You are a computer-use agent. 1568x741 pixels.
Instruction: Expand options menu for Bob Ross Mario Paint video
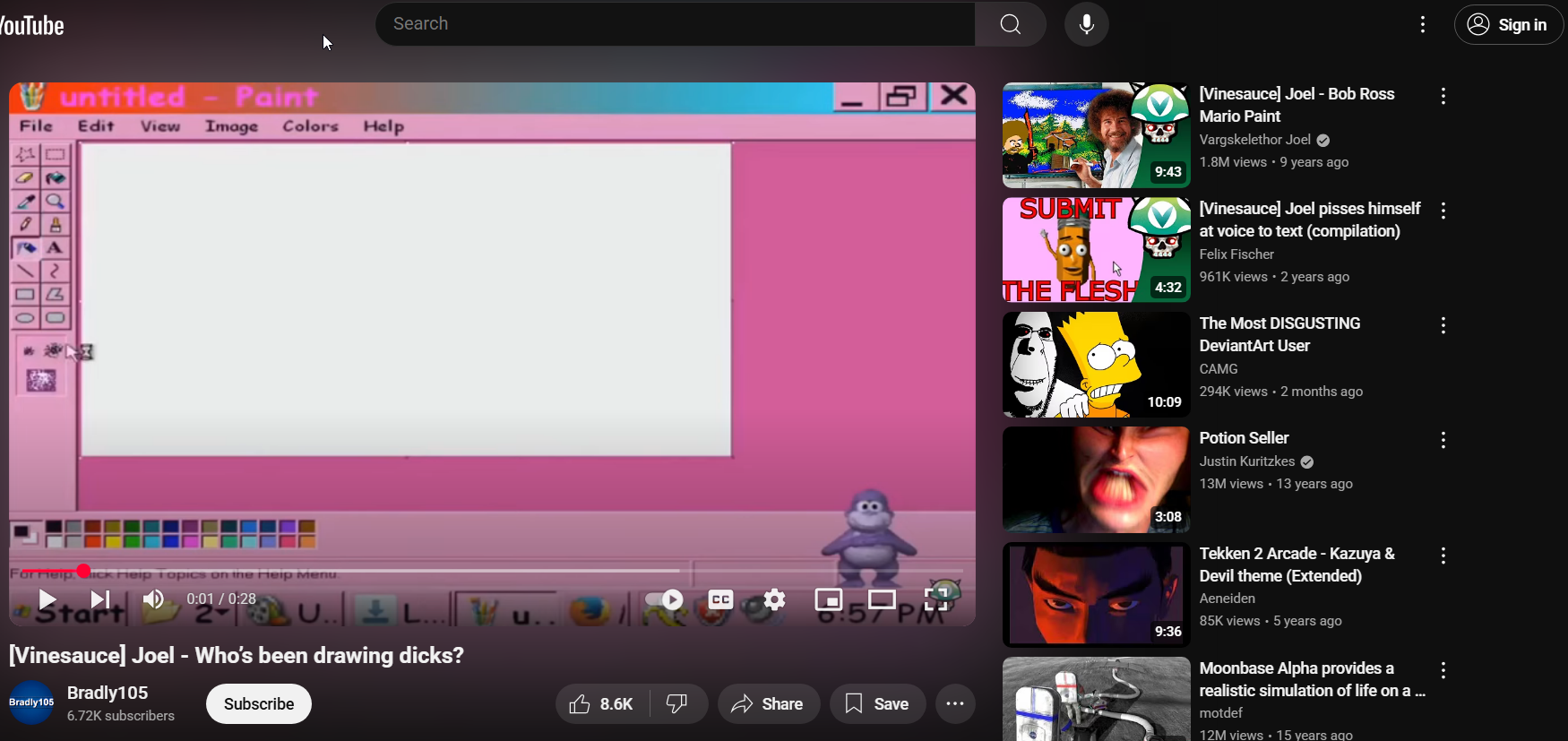click(1443, 96)
